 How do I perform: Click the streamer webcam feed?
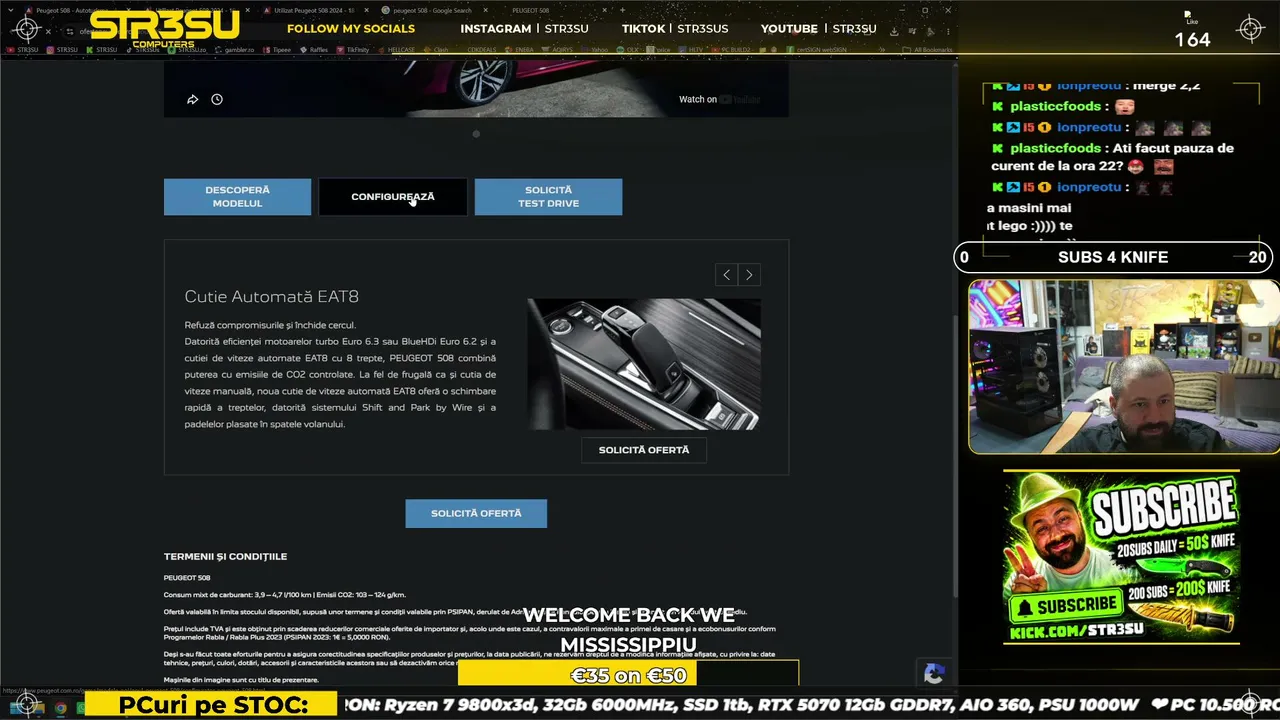[1124, 366]
